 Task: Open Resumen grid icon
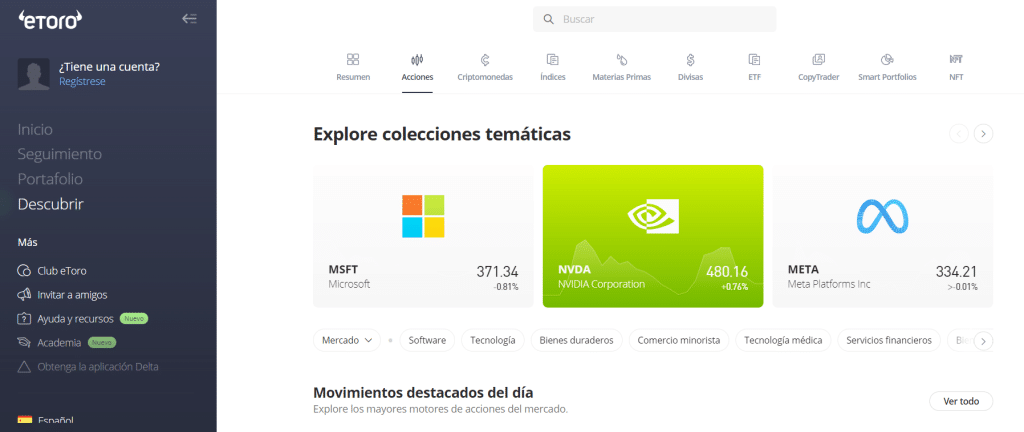click(x=353, y=59)
